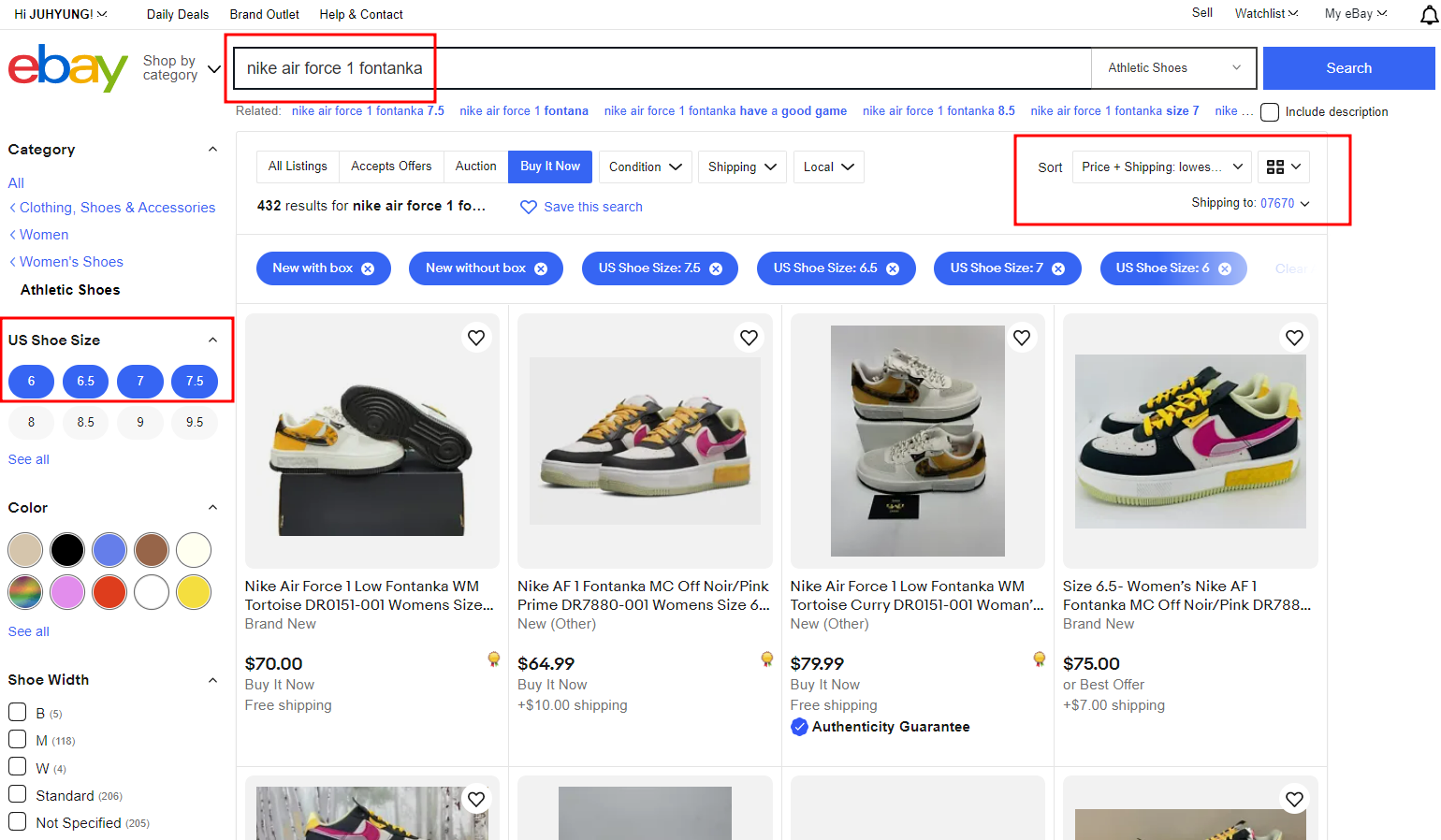Expand the Local filter dropdown
The height and width of the screenshot is (840, 1441).
click(x=829, y=167)
